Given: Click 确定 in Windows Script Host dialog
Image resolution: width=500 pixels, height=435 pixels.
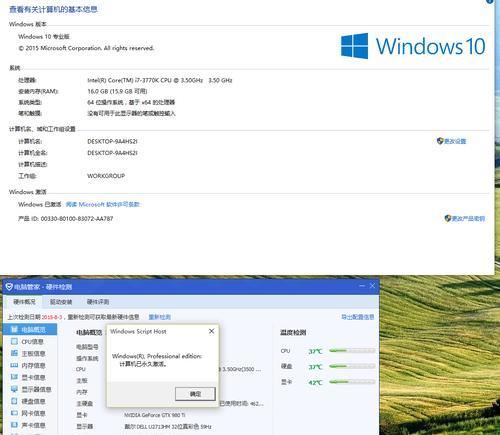Looking at the screenshot, I should pos(195,394).
